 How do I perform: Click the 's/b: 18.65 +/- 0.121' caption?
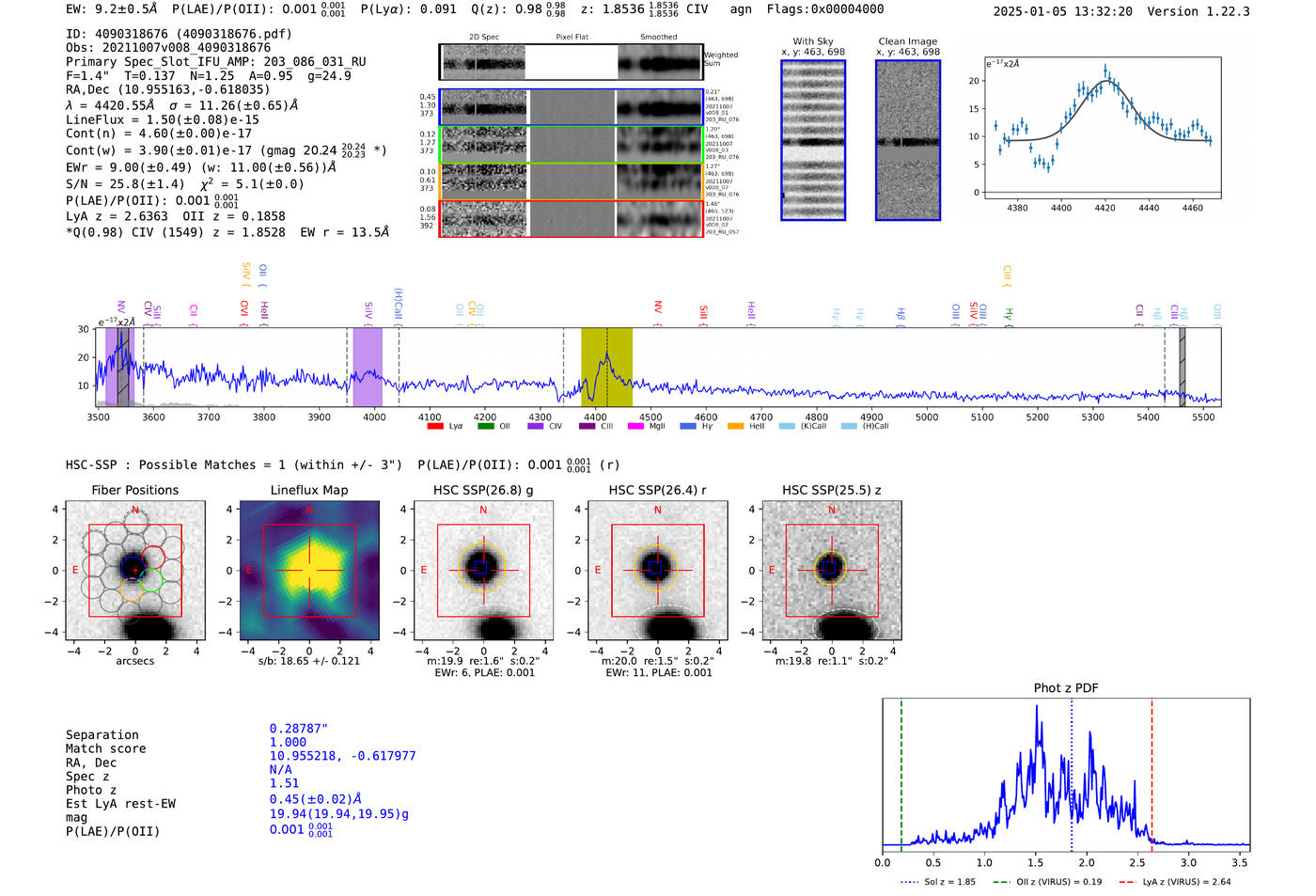click(x=309, y=661)
